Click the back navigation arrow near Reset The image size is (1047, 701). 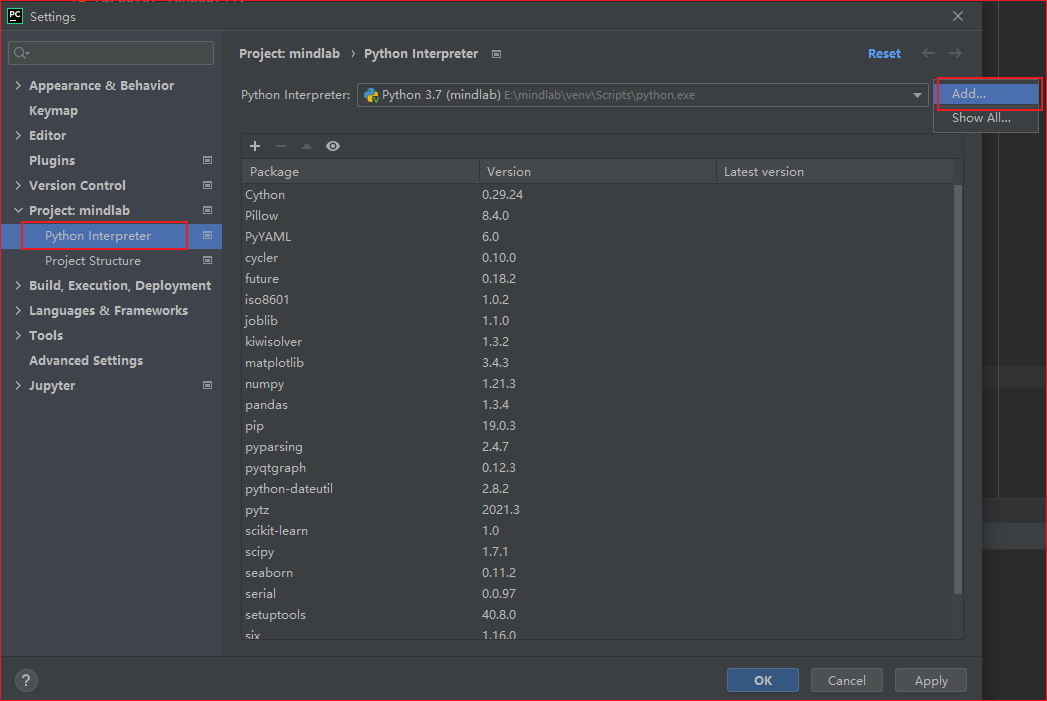[927, 53]
